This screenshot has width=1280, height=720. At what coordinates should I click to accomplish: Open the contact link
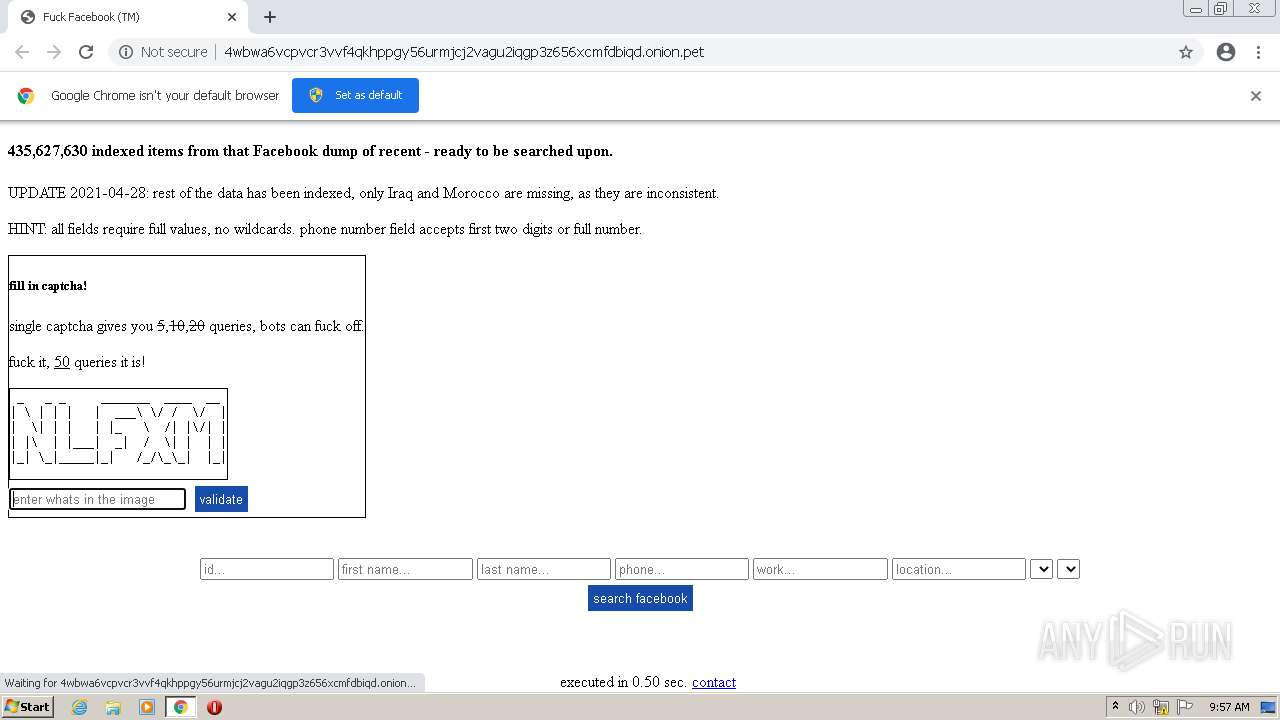[x=714, y=682]
